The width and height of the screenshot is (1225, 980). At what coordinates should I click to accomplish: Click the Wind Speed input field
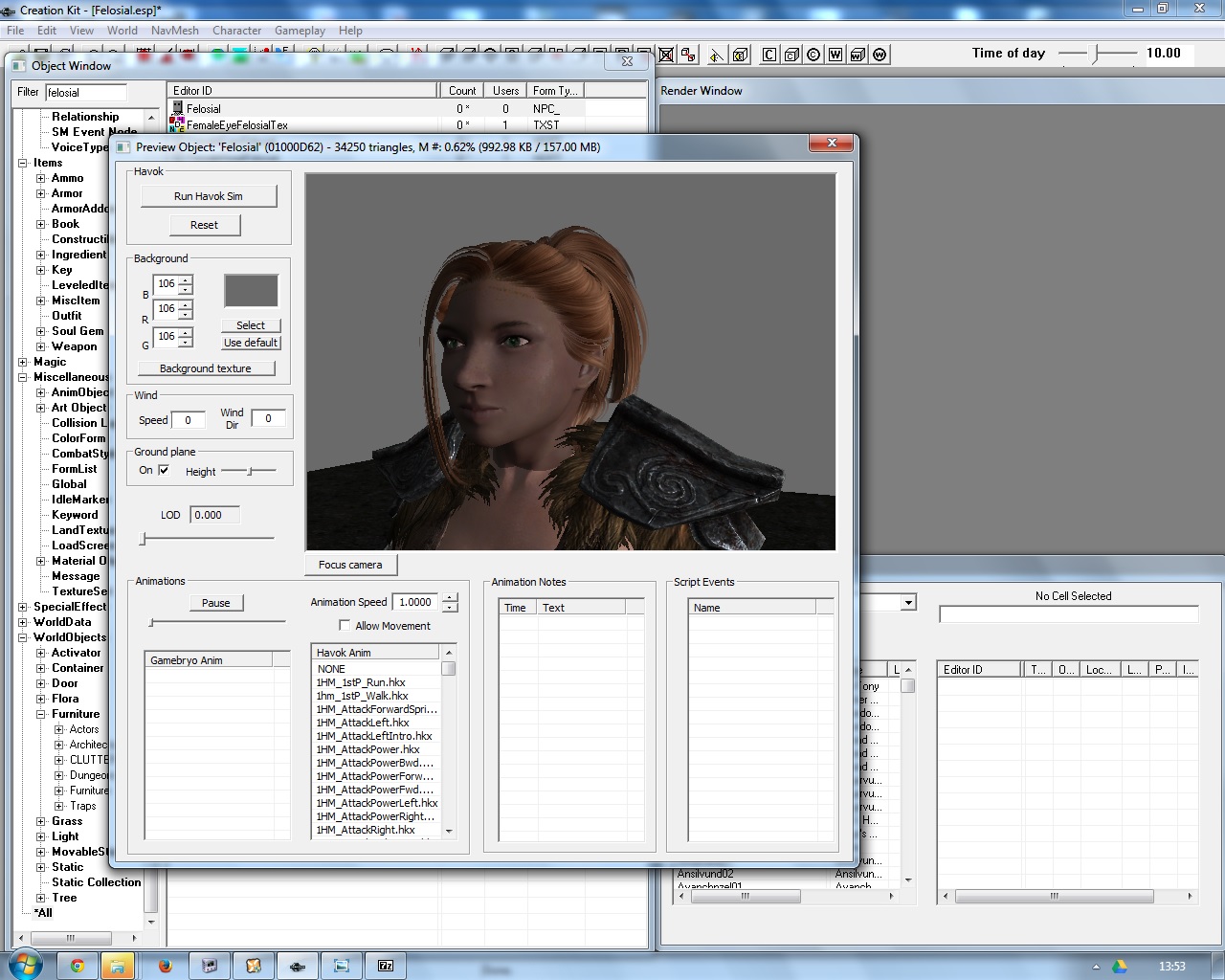tap(188, 419)
